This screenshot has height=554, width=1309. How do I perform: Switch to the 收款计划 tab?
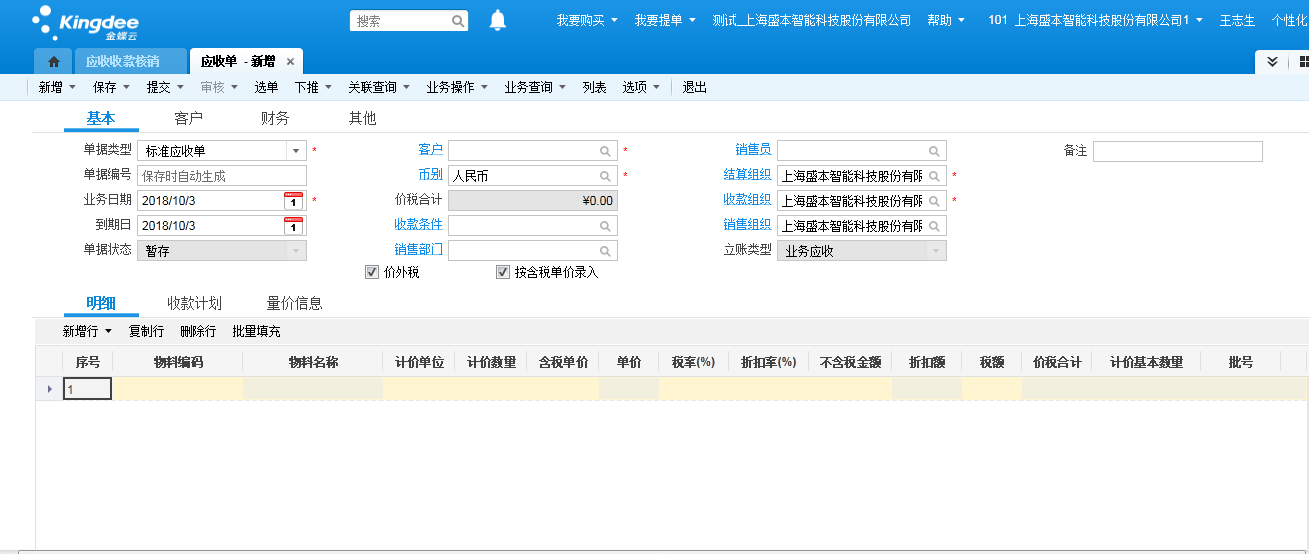194,303
